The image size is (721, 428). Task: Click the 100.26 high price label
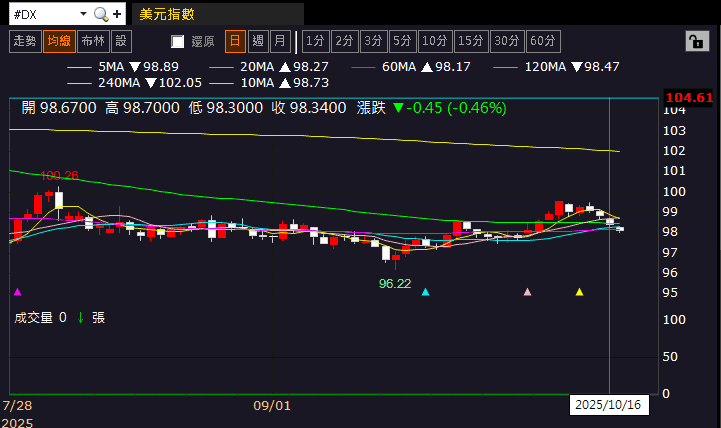pos(59,176)
